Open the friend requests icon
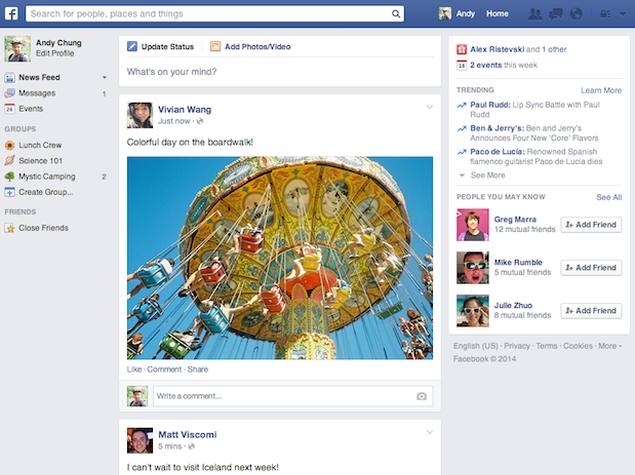The height and width of the screenshot is (475, 635). (535, 14)
